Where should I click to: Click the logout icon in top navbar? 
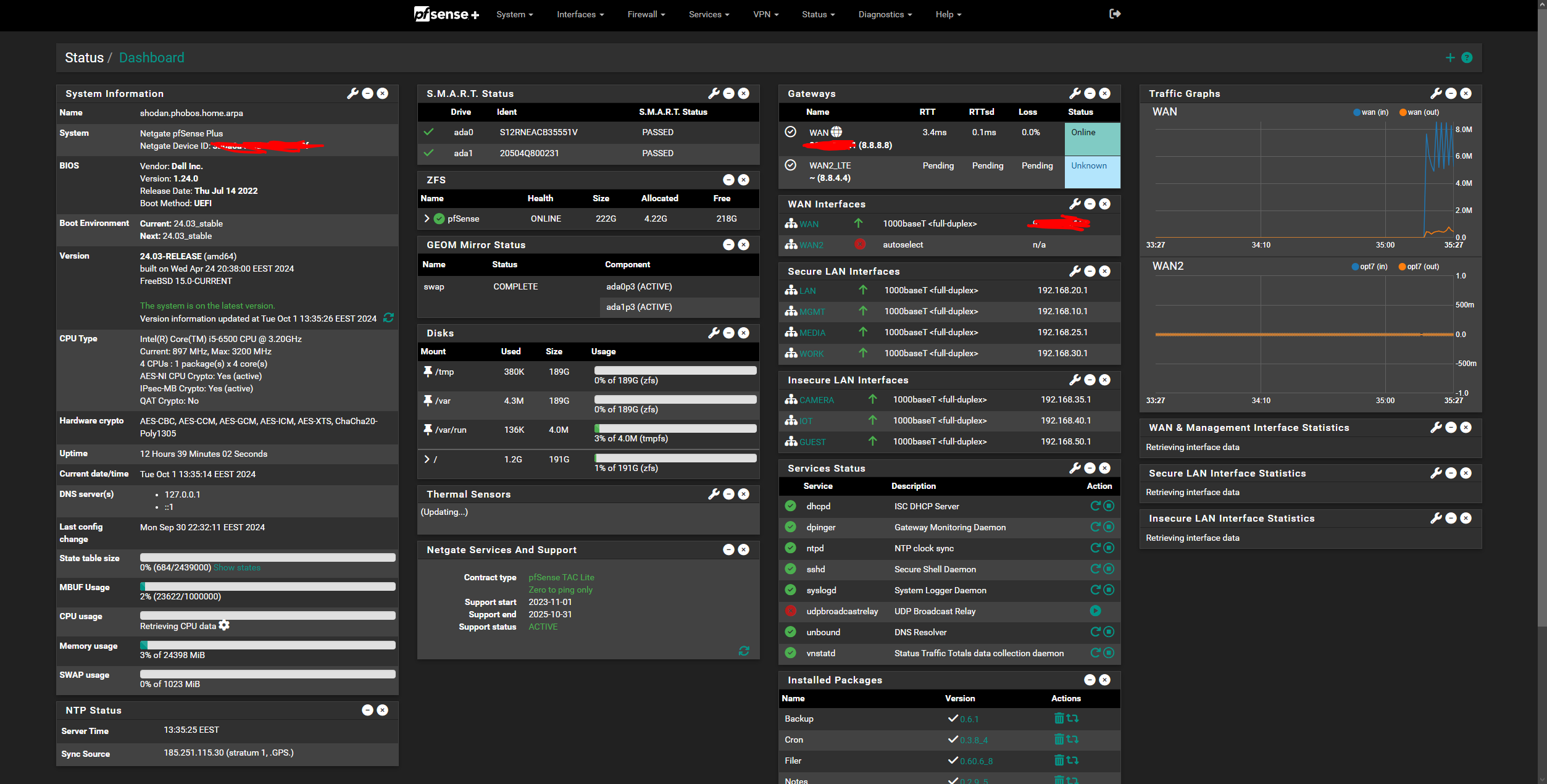[x=1114, y=14]
